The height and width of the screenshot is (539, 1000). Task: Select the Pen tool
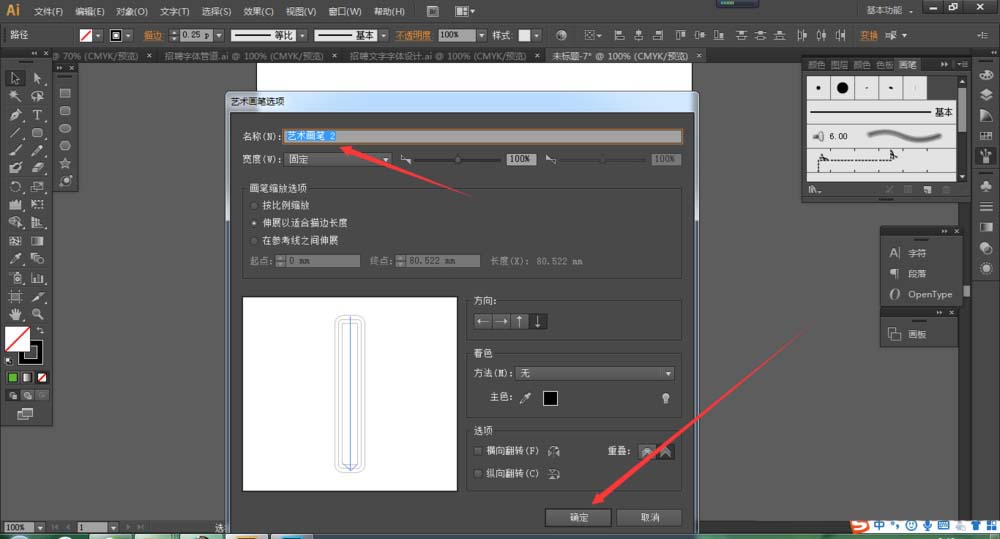[x=15, y=115]
